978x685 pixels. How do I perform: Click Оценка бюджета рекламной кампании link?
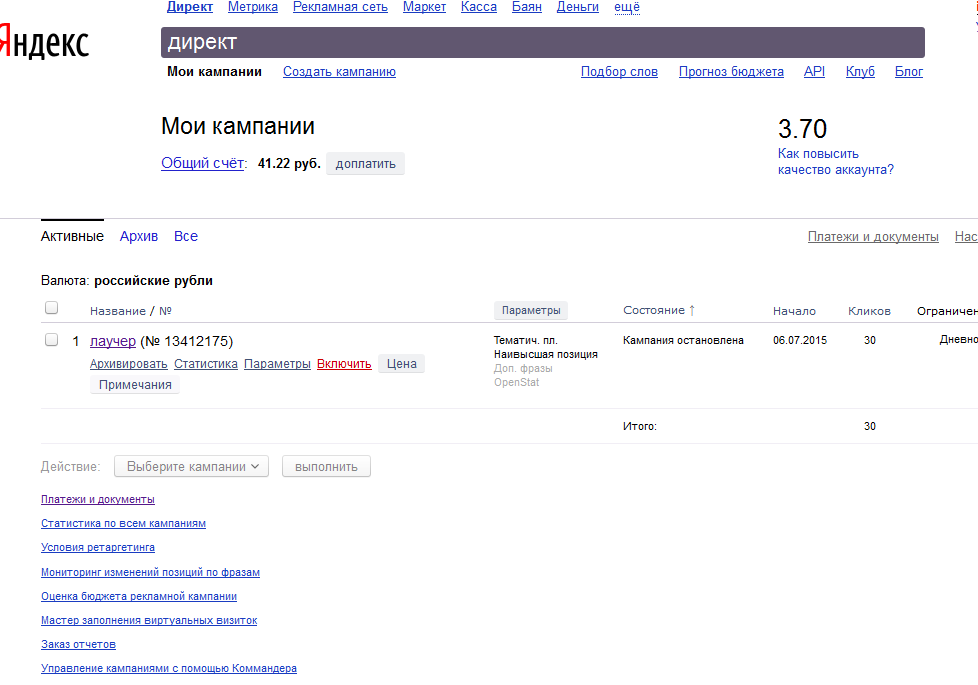139,596
